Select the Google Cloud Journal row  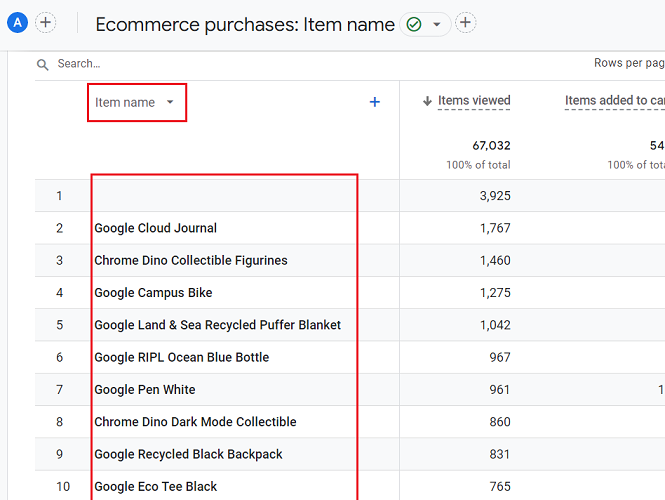155,228
